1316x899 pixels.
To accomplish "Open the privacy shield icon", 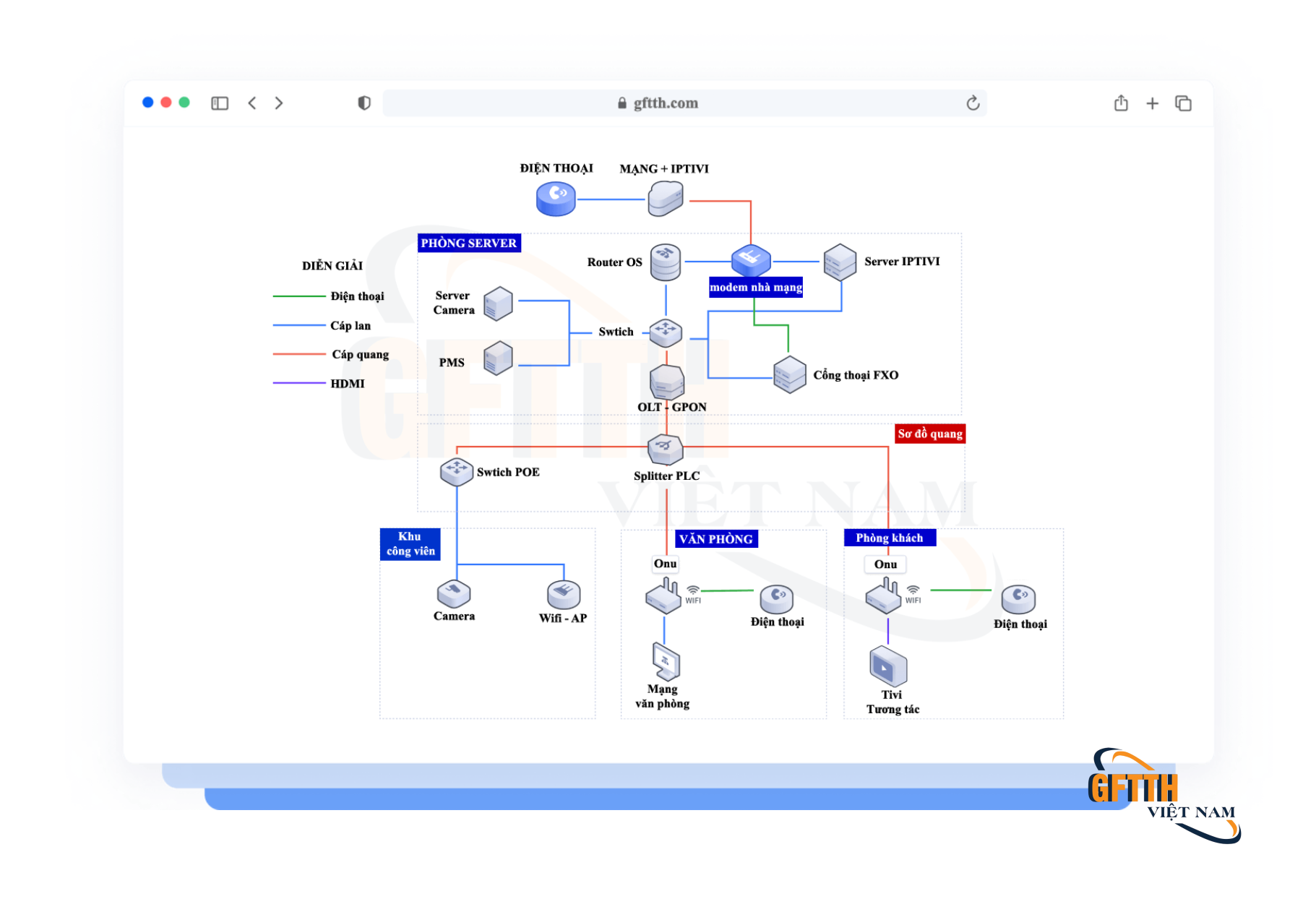I will pyautogui.click(x=364, y=103).
